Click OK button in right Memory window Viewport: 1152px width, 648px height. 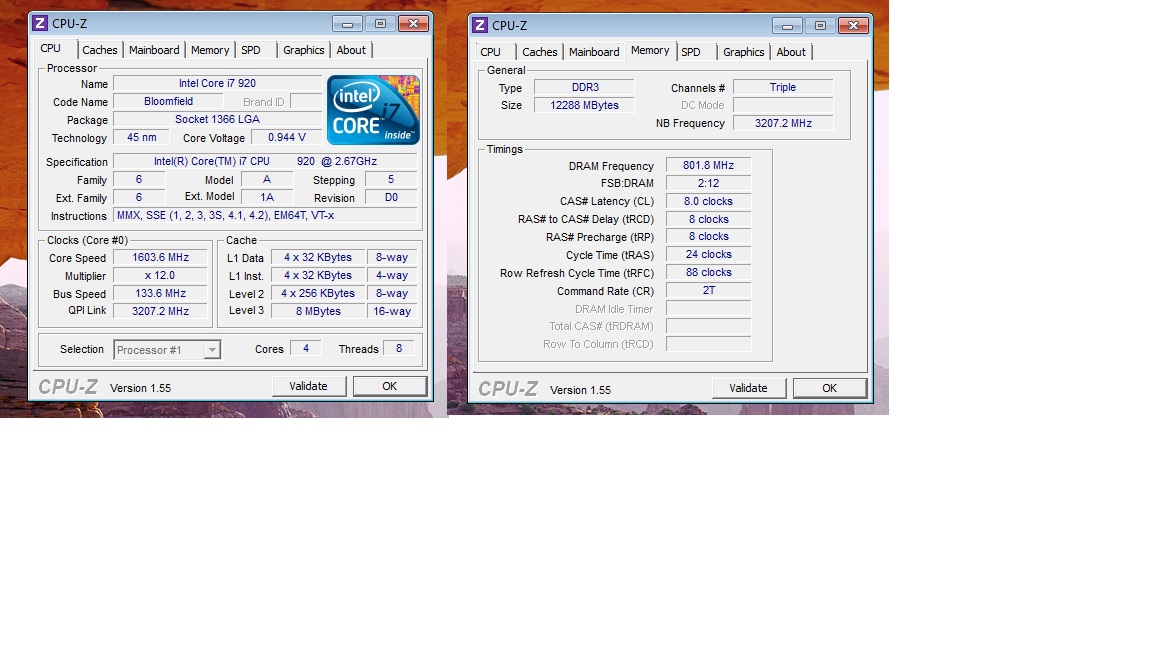click(829, 388)
